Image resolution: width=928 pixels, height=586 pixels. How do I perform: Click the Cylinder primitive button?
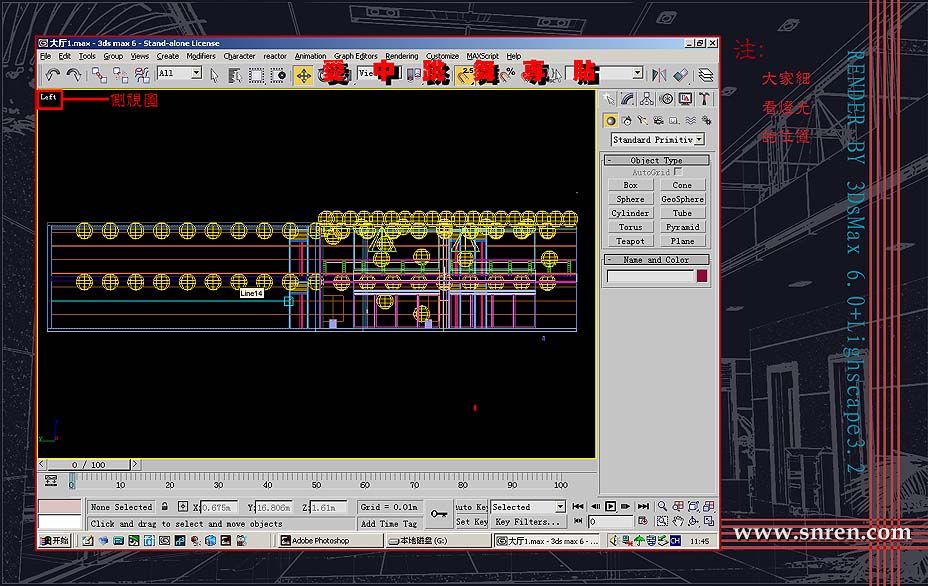tap(630, 213)
